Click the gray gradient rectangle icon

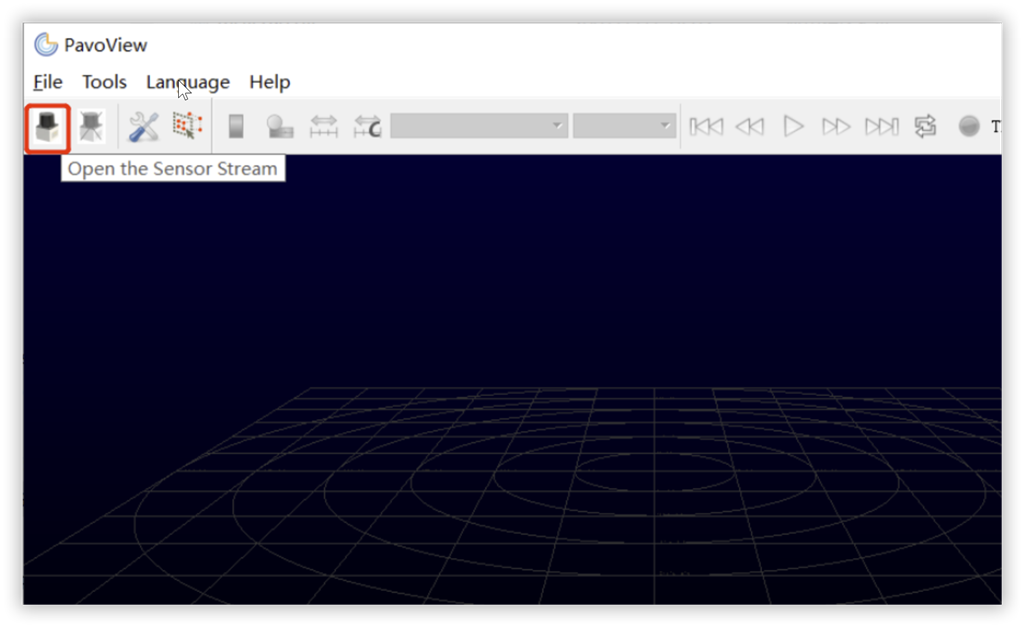(x=236, y=126)
